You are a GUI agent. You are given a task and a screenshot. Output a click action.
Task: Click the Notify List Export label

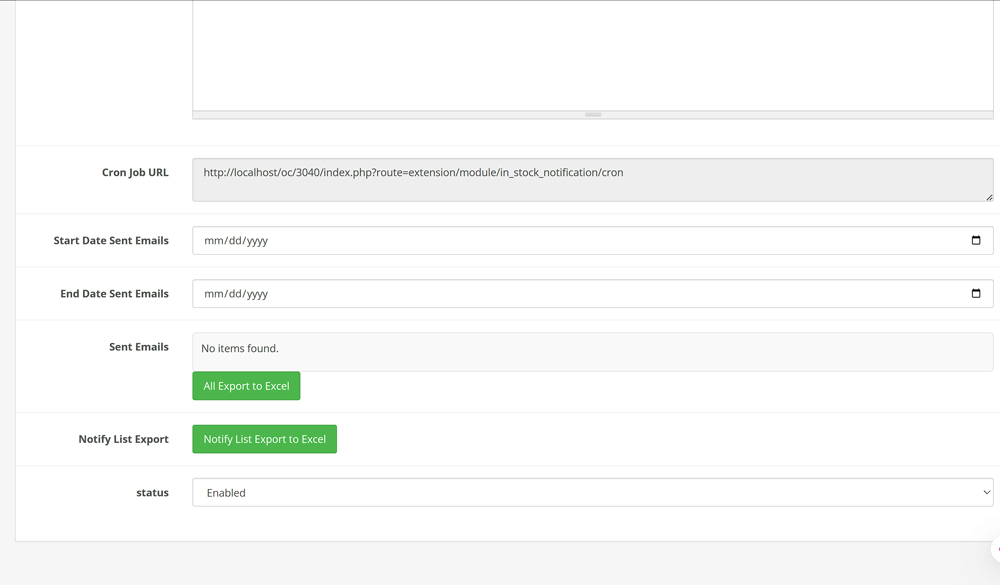coord(123,439)
